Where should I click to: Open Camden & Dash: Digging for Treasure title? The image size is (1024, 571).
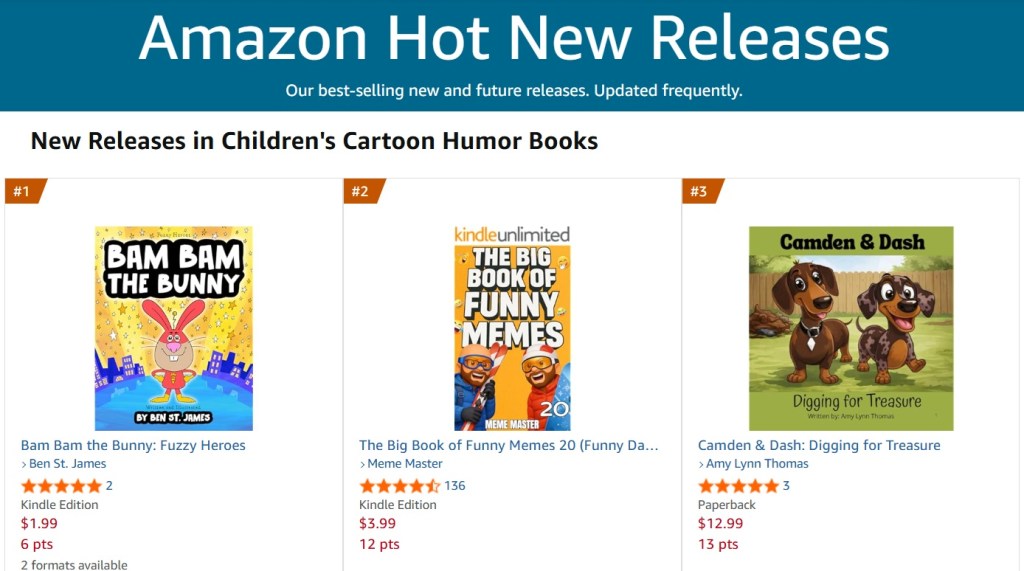click(819, 445)
